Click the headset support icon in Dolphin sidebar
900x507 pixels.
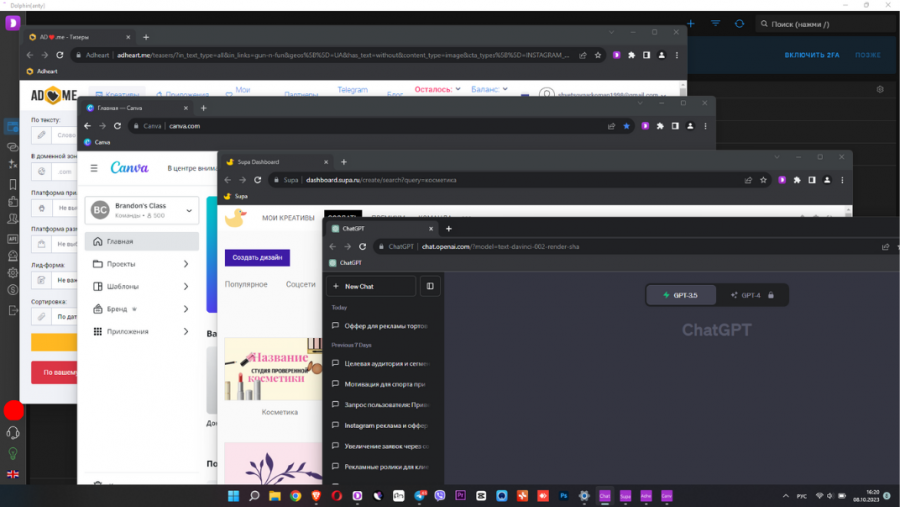coord(13,433)
